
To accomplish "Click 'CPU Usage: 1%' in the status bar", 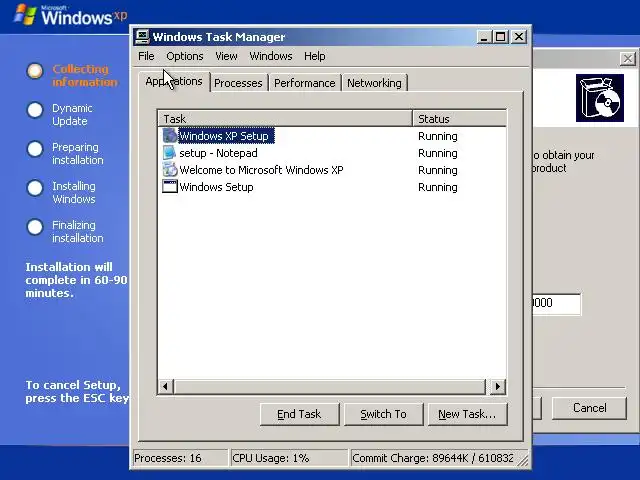I will click(289, 458).
